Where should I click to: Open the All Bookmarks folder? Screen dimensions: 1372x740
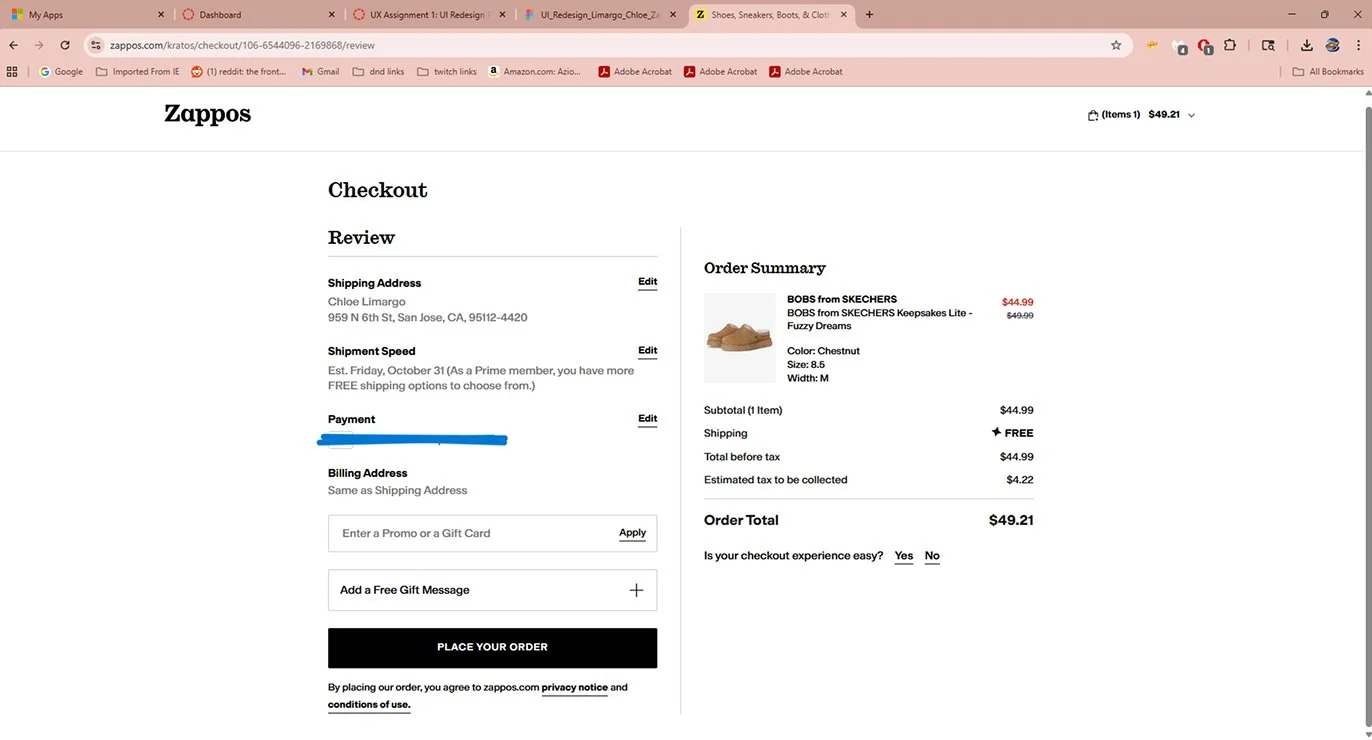pyautogui.click(x=1328, y=71)
